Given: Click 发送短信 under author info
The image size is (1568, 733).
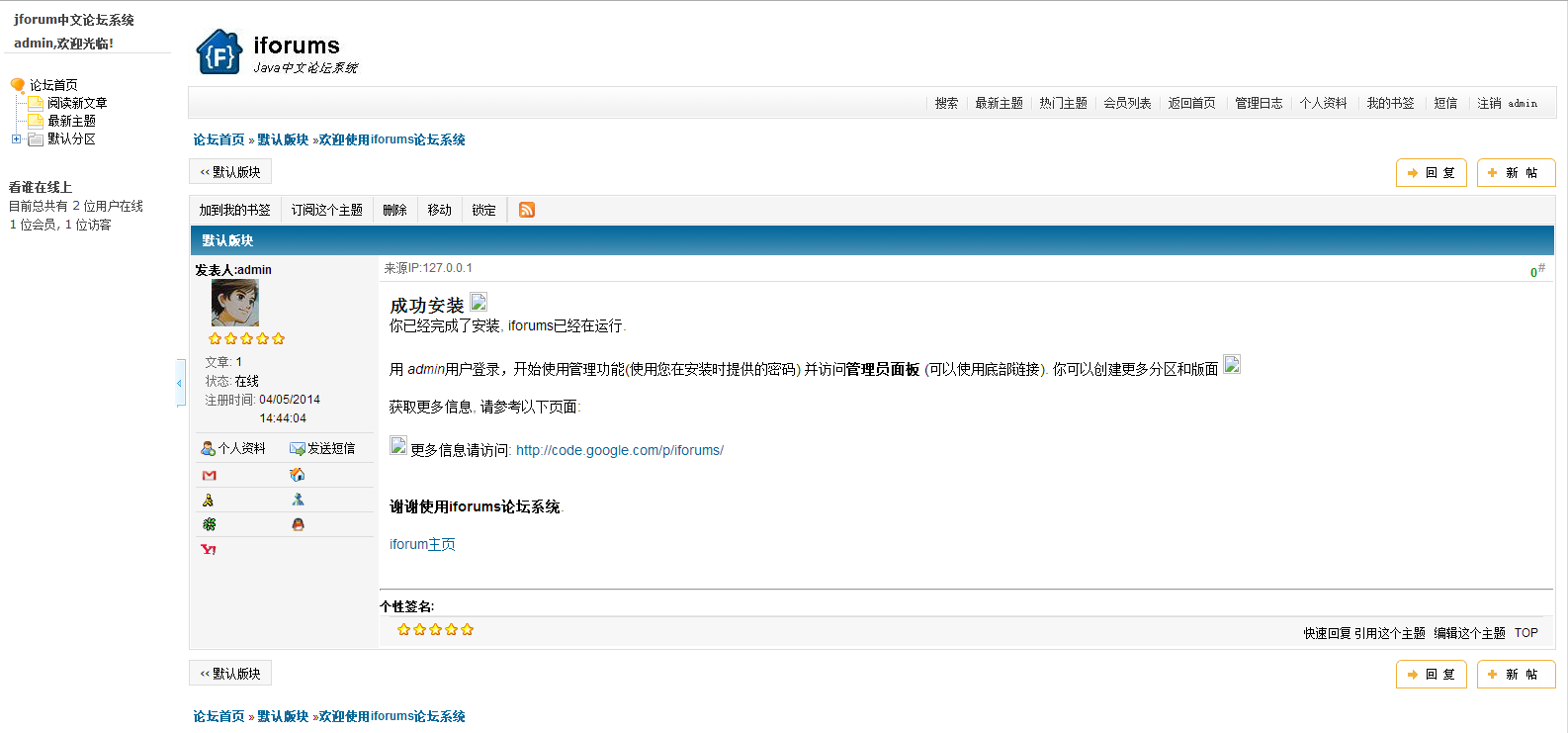Looking at the screenshot, I should coord(322,448).
